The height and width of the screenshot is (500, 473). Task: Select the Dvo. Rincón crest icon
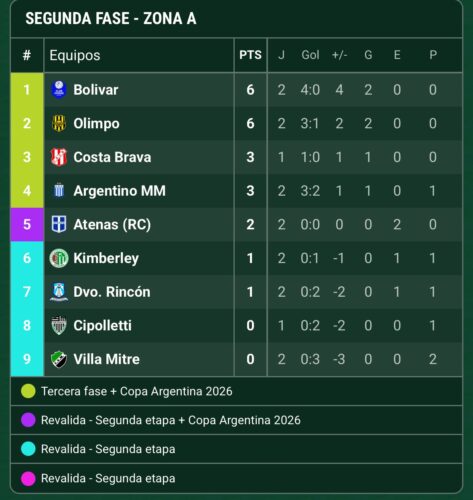[x=59, y=292]
